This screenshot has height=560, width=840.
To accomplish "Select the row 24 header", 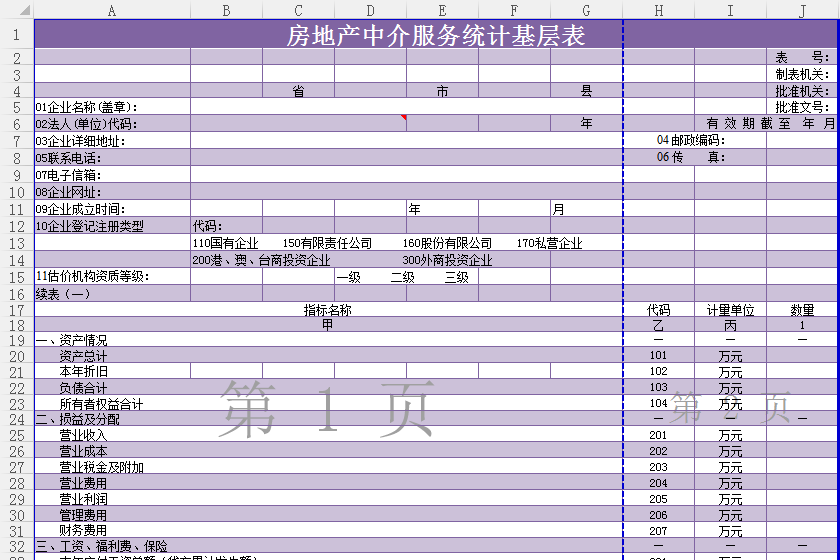I will click(16, 419).
